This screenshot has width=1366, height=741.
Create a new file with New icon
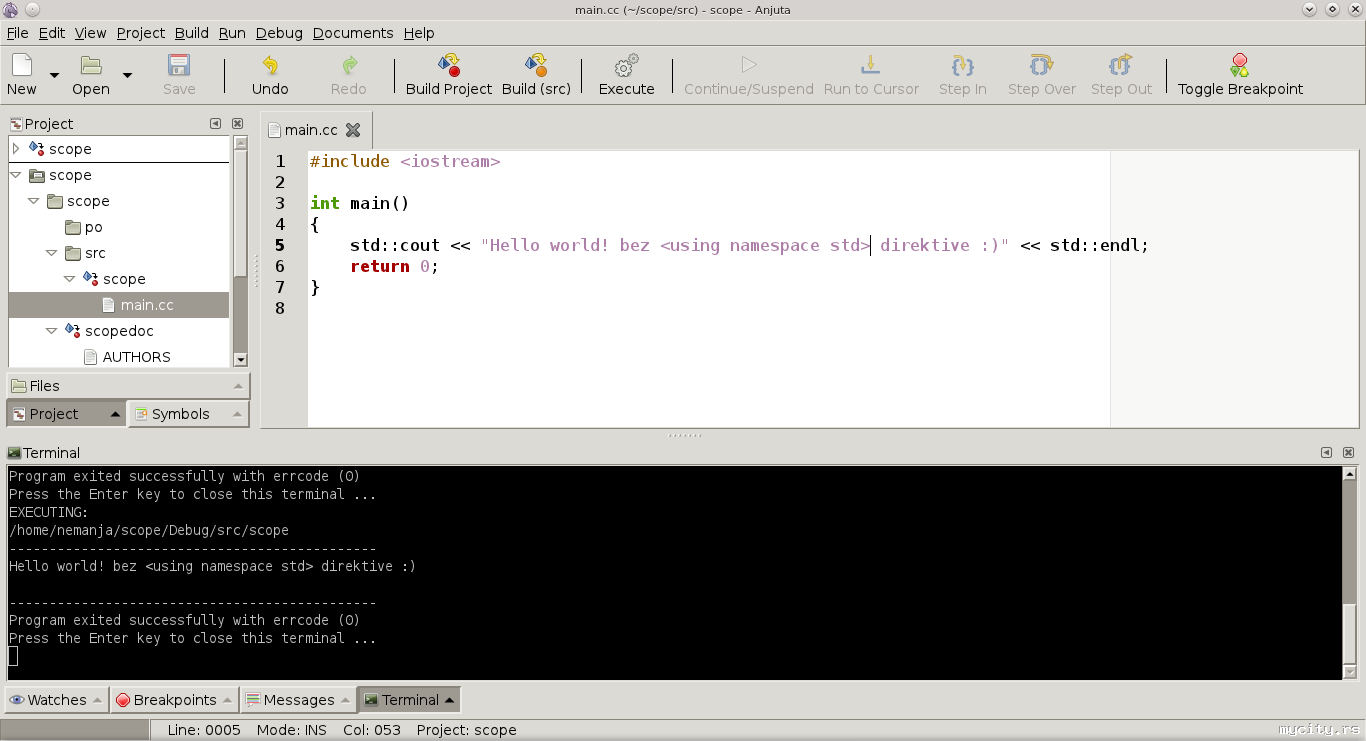(x=22, y=66)
